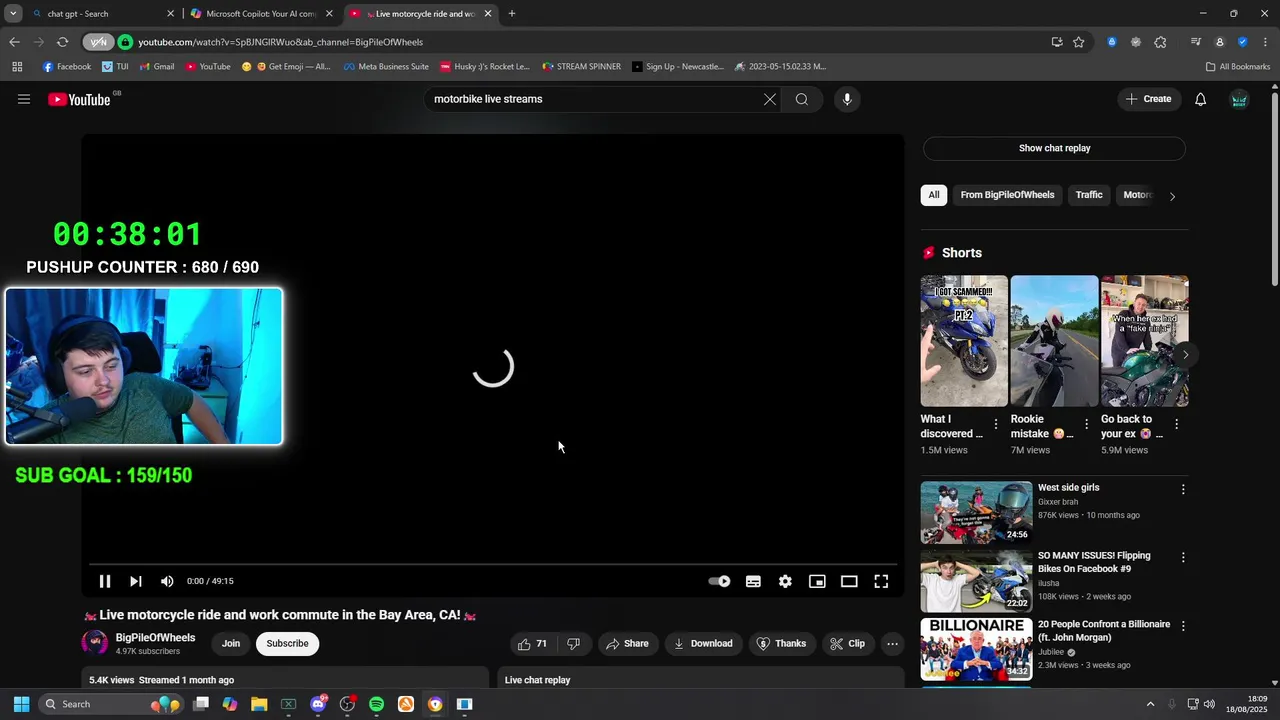Select the From BigPileOfWheels chip
Screen dimensions: 1280x720
coord(1007,195)
